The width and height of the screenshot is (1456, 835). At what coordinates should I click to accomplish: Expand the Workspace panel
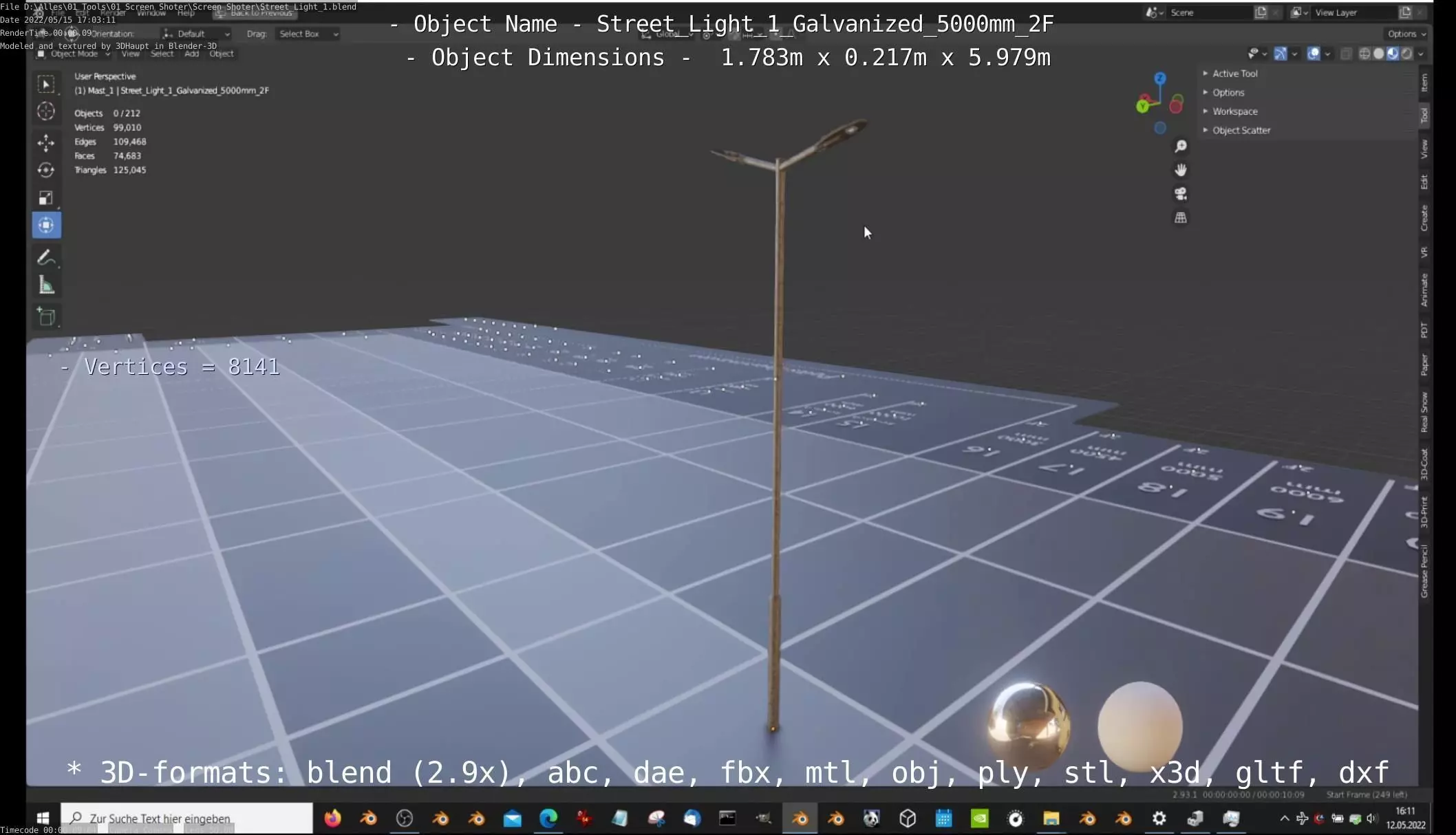(1234, 111)
